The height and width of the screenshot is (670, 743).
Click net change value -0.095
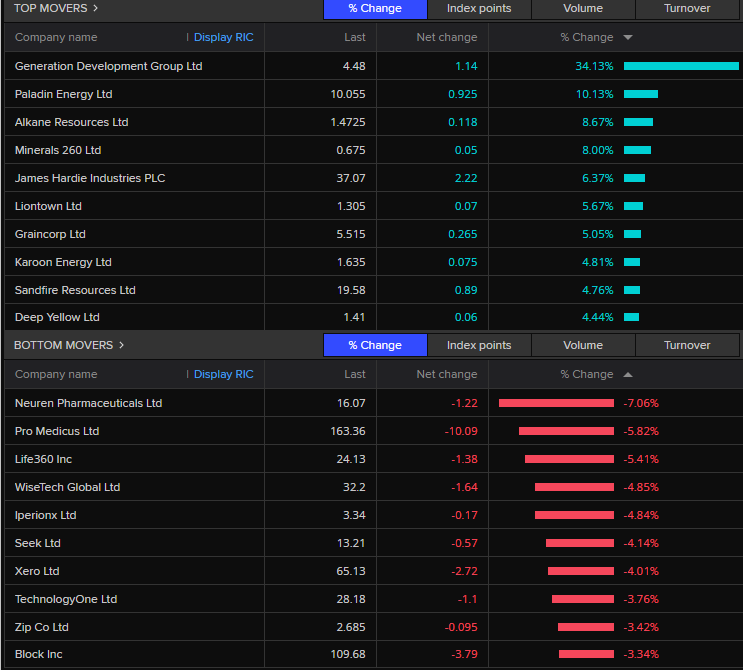(461, 627)
